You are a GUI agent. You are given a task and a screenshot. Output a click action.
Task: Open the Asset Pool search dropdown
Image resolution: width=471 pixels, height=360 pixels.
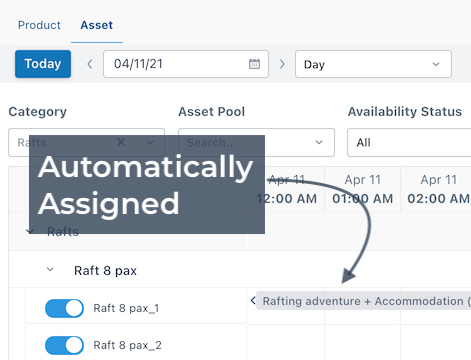pyautogui.click(x=256, y=142)
